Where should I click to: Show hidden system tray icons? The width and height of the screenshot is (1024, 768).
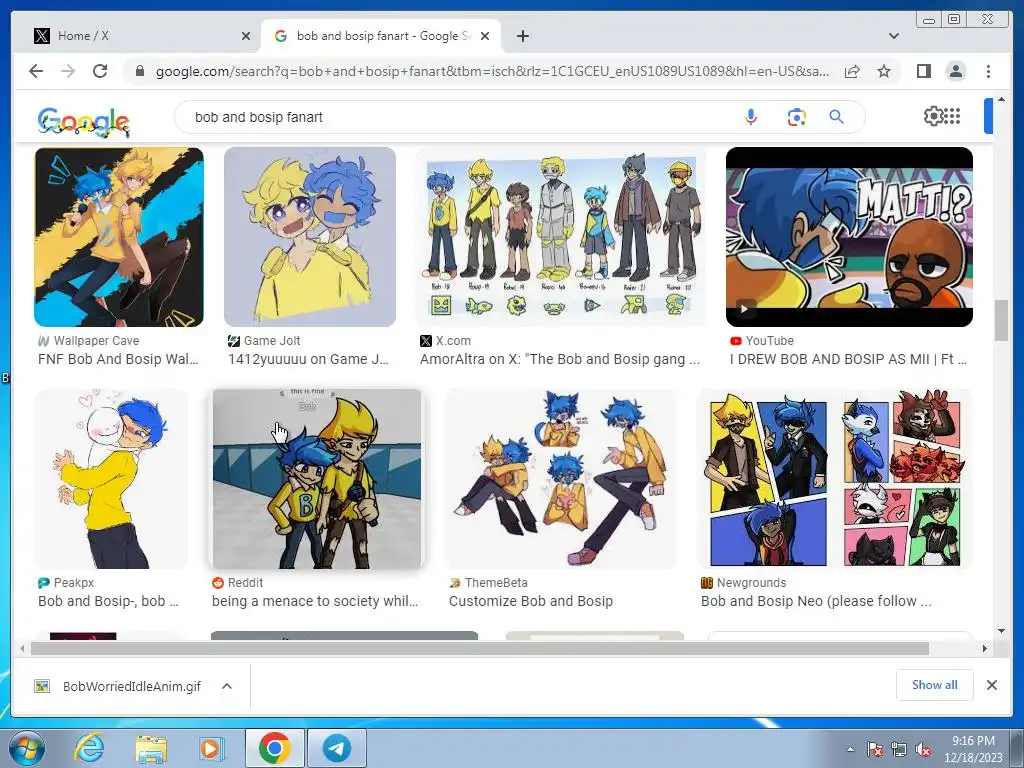tap(850, 749)
